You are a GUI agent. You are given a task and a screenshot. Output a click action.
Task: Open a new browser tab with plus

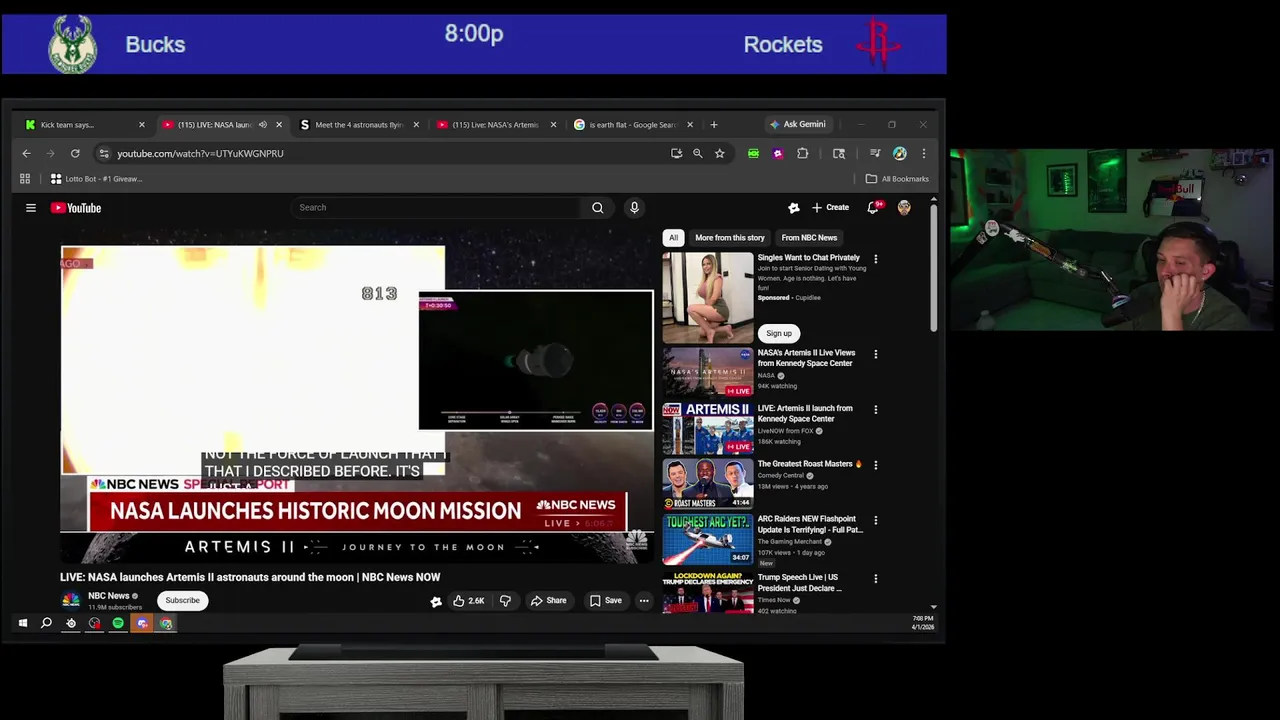click(x=714, y=125)
